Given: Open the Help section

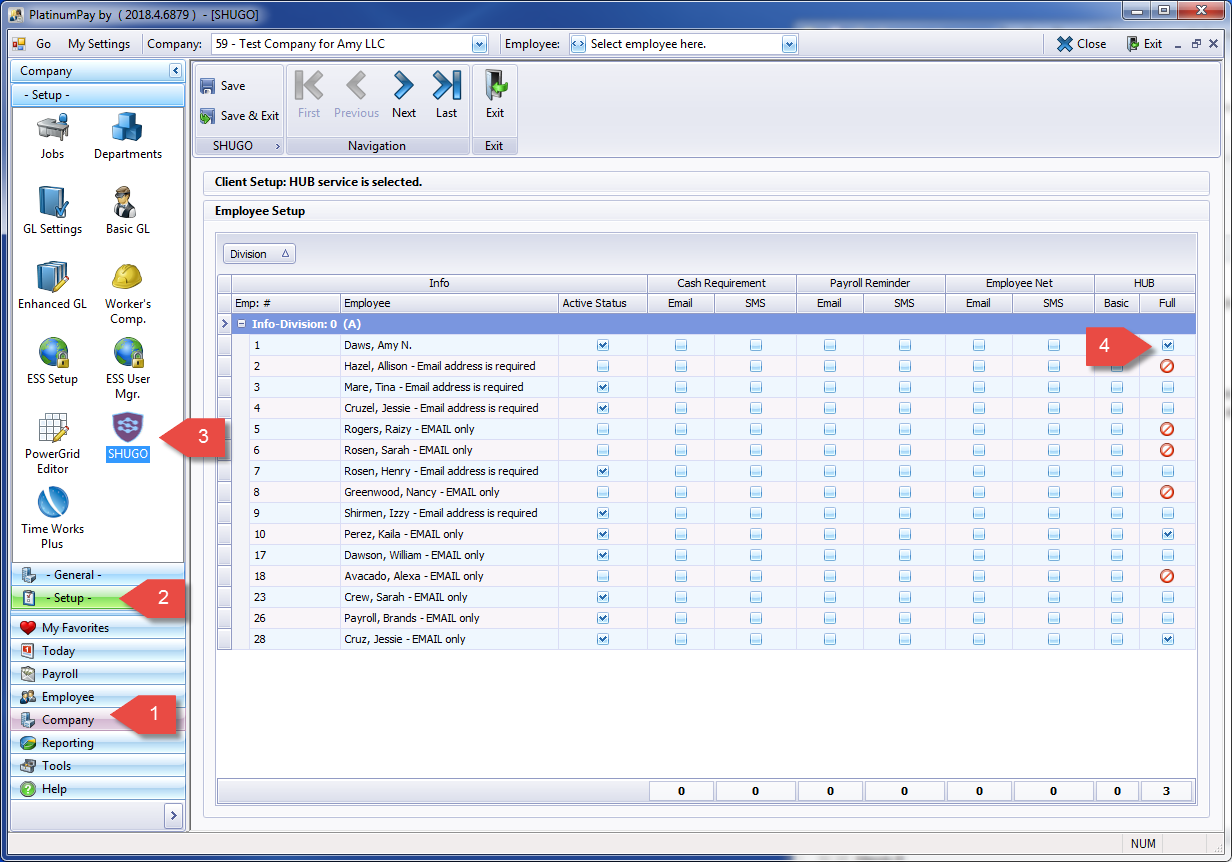Looking at the screenshot, I should (x=98, y=789).
